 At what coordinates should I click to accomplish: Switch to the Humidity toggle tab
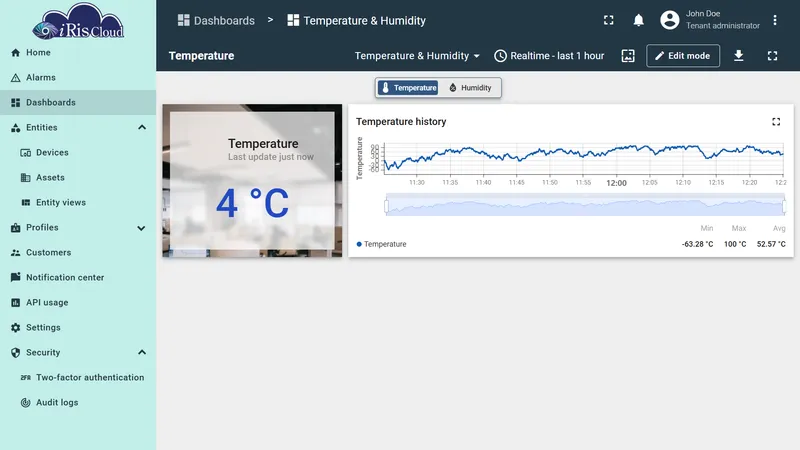pos(470,88)
